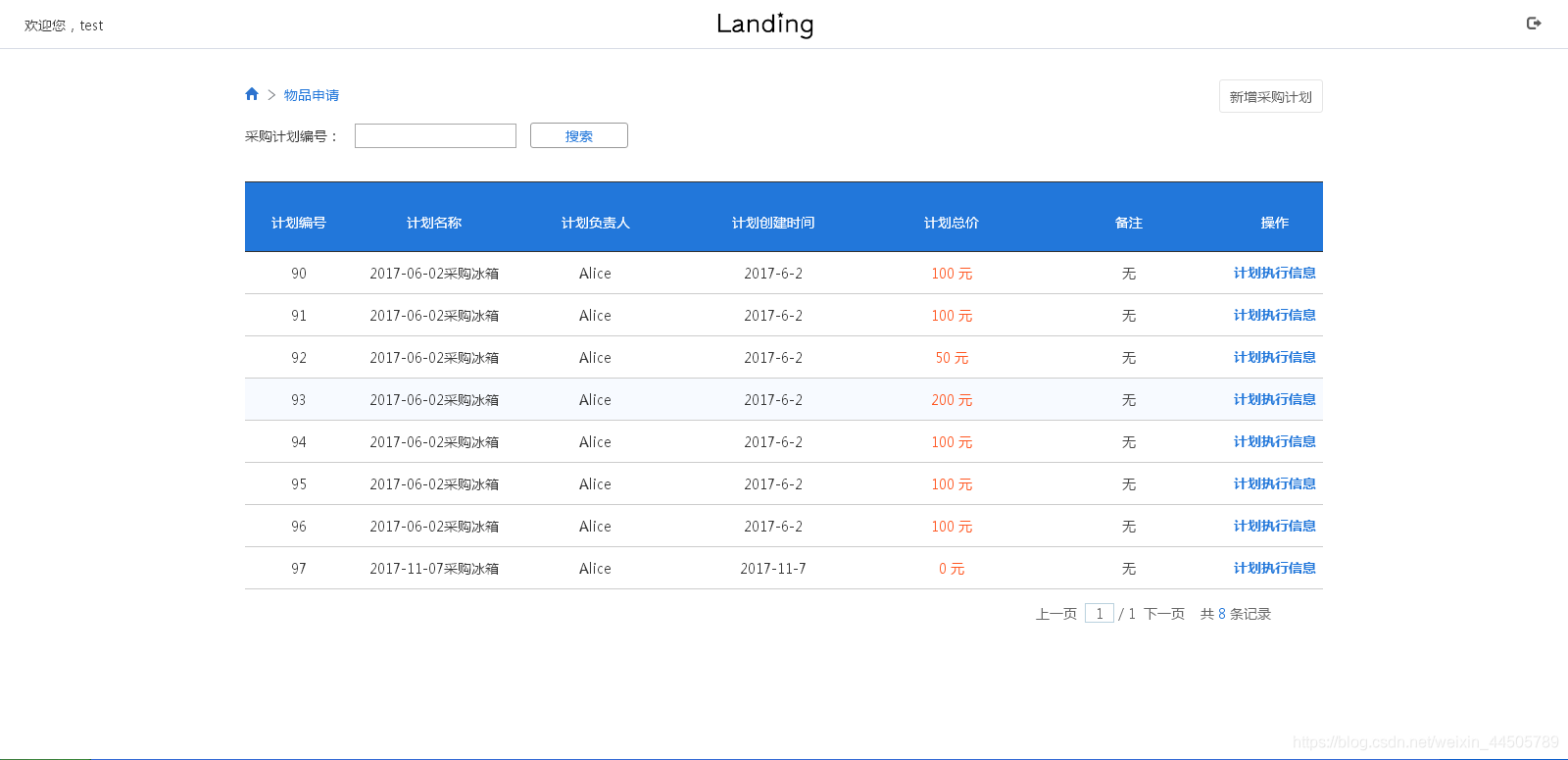The image size is (1568, 760).
Task: Open 计划执行信息 for plan 93
Action: click(1274, 399)
